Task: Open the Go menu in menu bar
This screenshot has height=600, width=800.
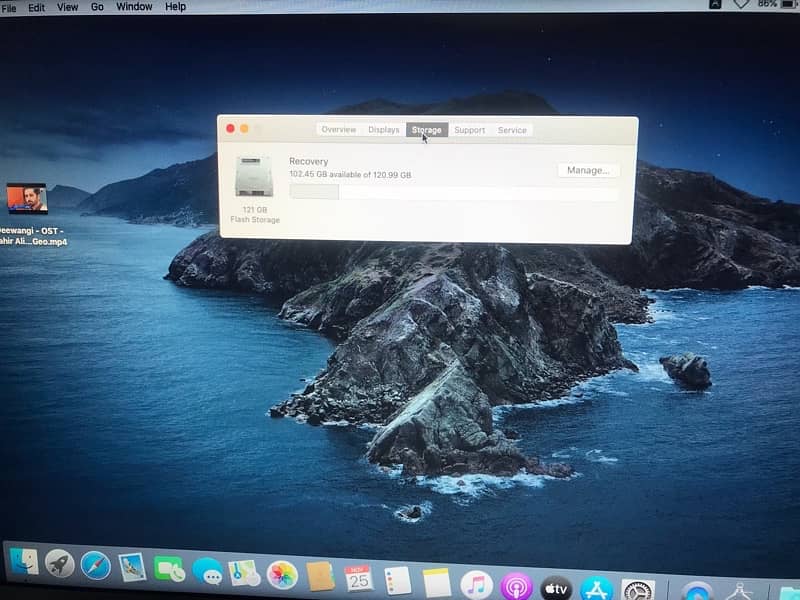Action: (x=97, y=7)
